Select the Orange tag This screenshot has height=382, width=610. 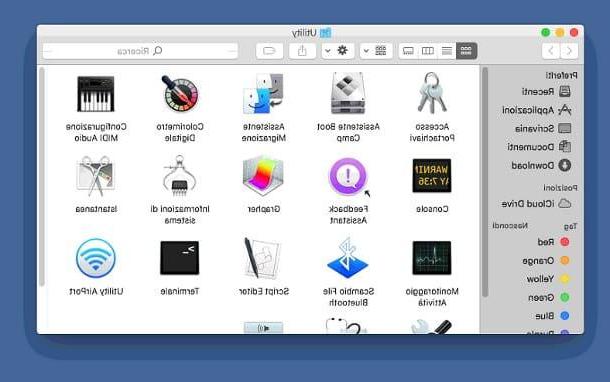[546, 261]
